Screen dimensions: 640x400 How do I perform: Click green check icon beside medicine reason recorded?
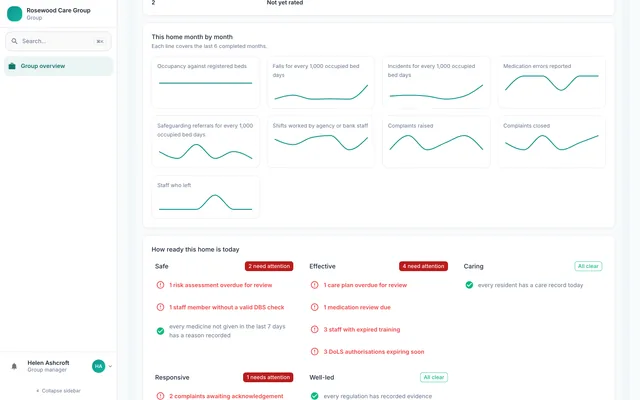160,331
